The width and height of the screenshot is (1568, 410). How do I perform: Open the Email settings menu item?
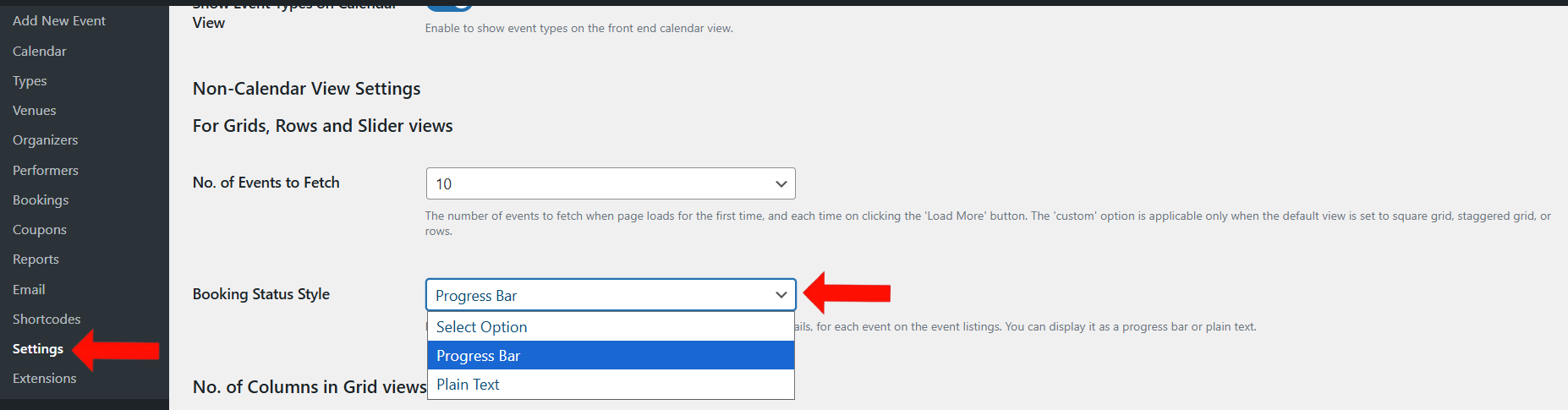(x=29, y=289)
